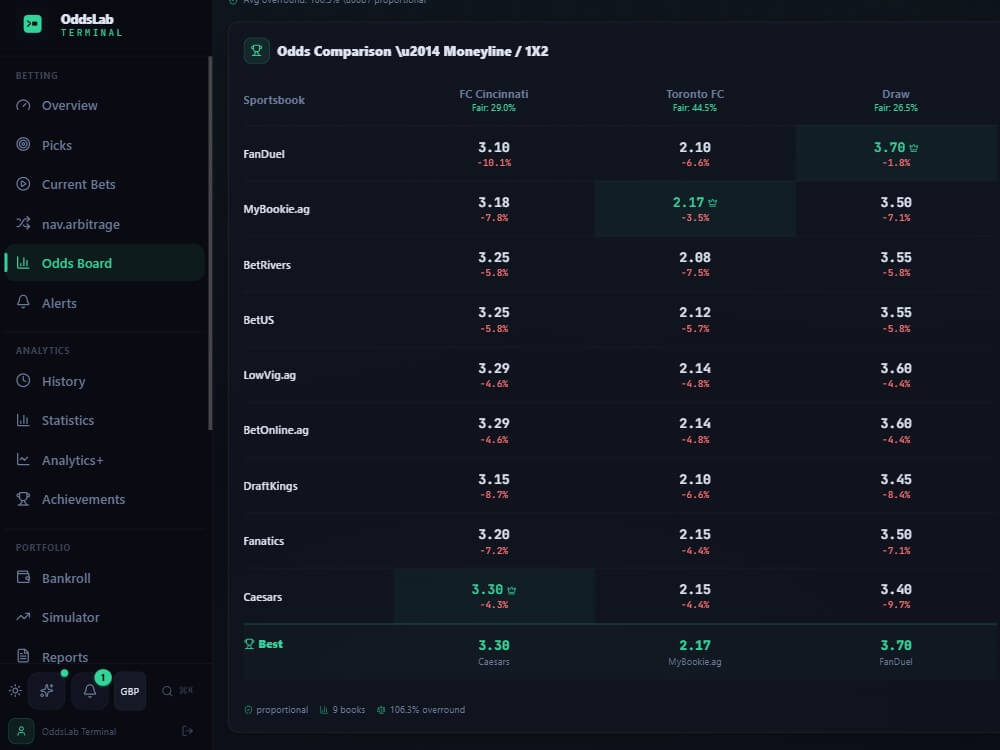Click the LowVig.ag sportsbook name
1000x750 pixels.
tap(269, 375)
